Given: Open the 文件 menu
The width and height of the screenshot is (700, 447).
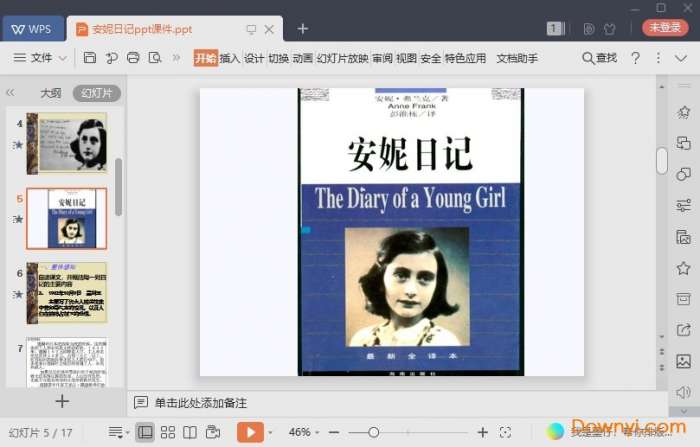Looking at the screenshot, I should (x=42, y=58).
